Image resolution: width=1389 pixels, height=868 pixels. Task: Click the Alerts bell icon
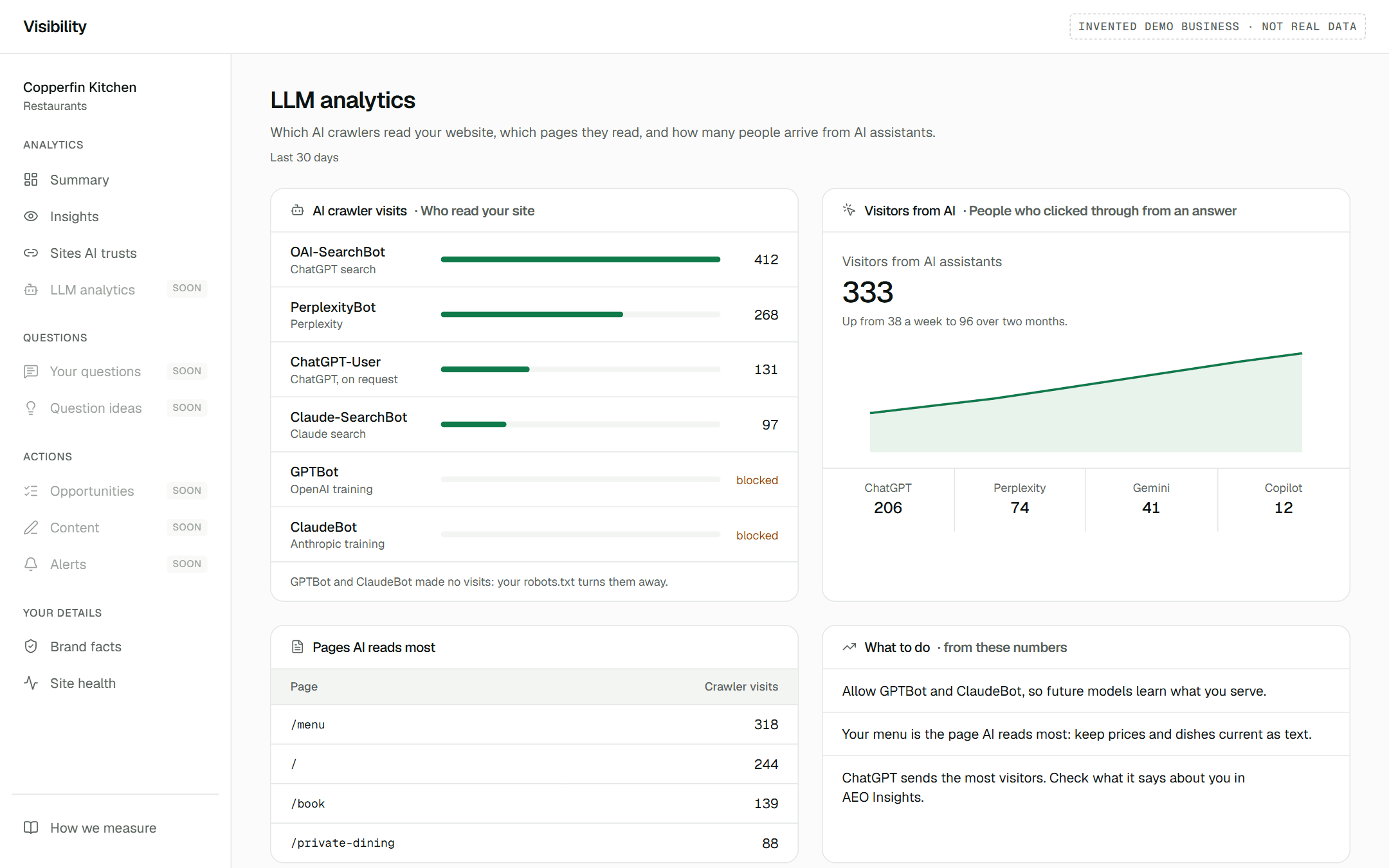(31, 564)
